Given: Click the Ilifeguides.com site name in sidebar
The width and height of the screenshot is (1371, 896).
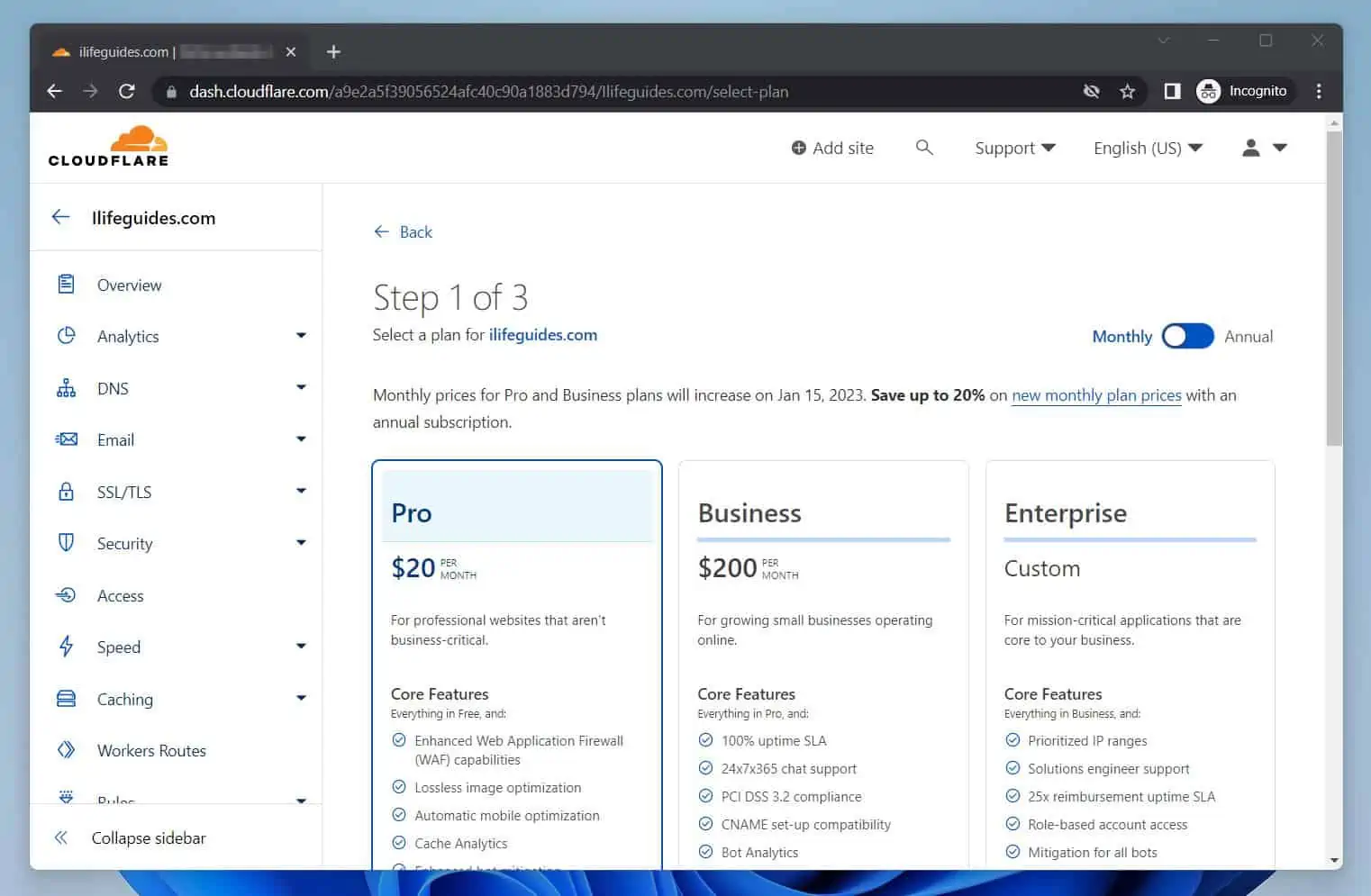Looking at the screenshot, I should pyautogui.click(x=153, y=217).
